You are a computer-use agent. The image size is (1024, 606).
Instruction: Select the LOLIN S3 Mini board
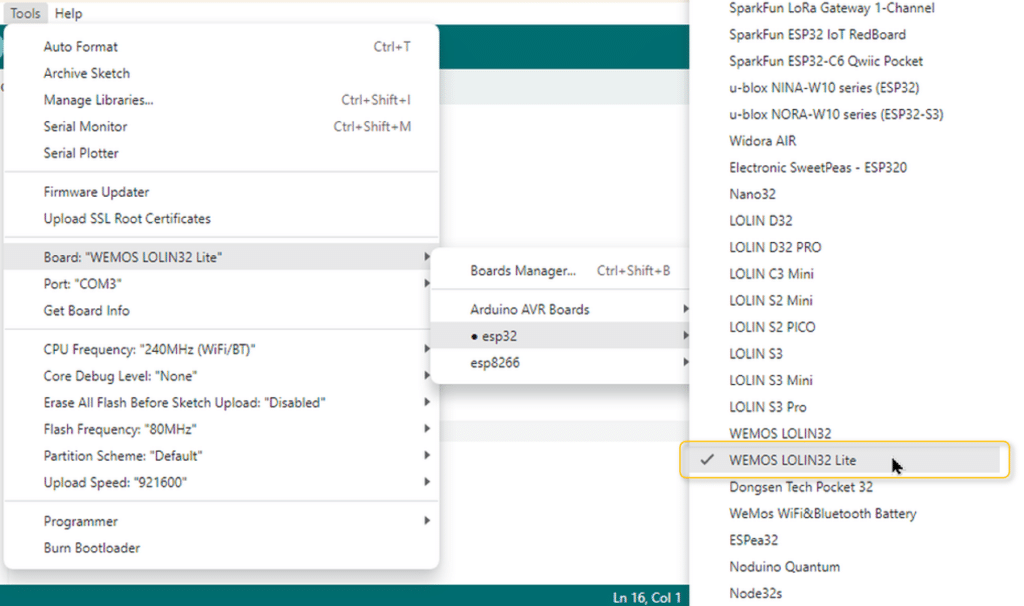tap(771, 381)
